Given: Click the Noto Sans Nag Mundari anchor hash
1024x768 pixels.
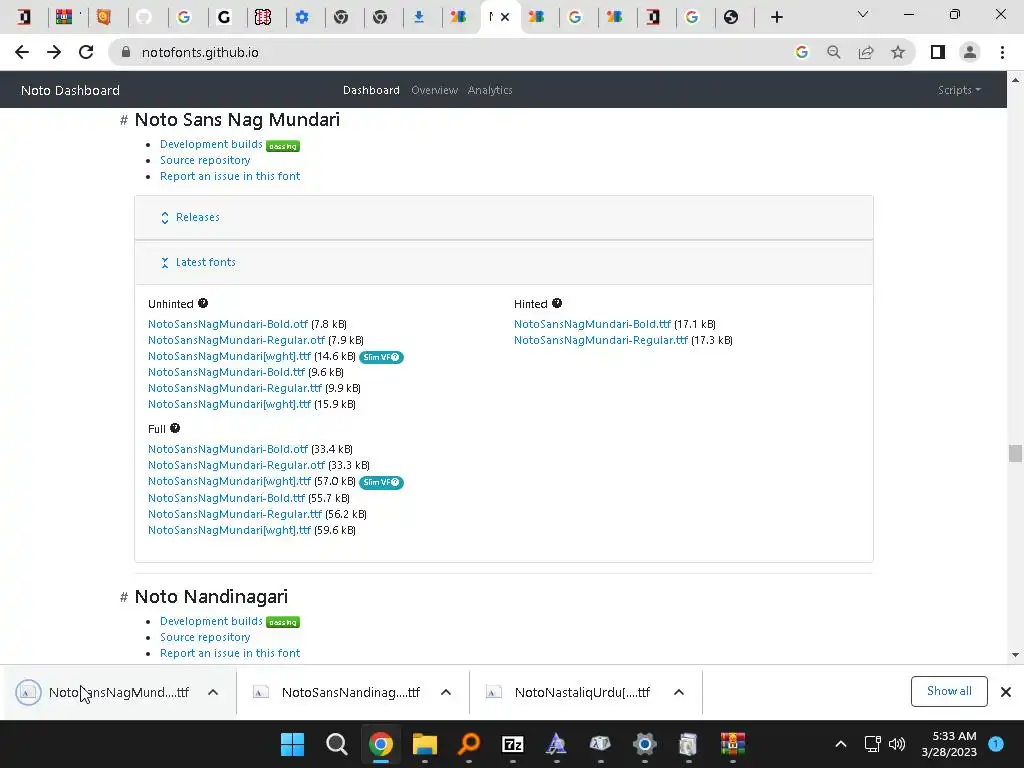Looking at the screenshot, I should [x=123, y=120].
